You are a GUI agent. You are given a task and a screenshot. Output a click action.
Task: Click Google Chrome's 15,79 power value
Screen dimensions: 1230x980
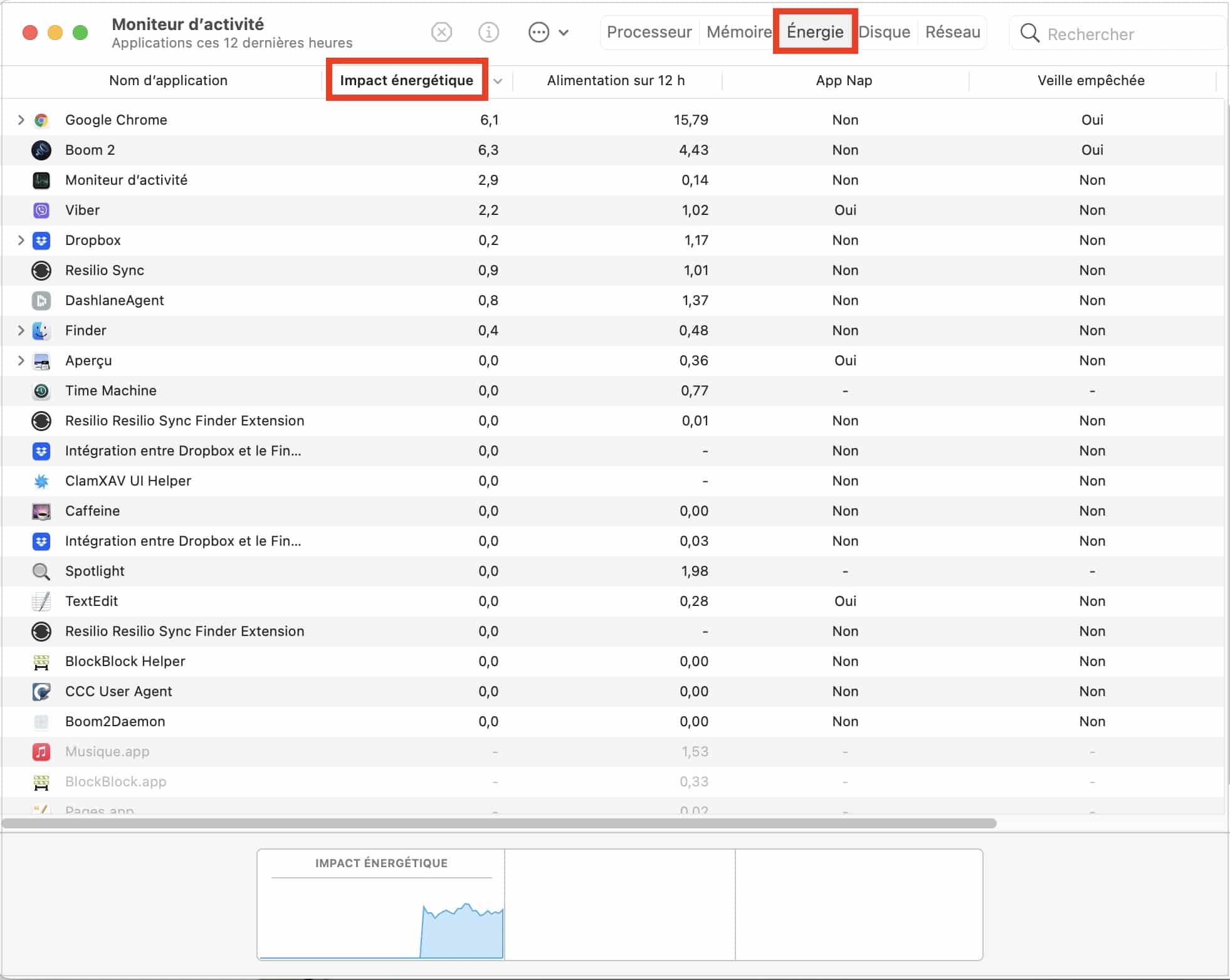(691, 120)
